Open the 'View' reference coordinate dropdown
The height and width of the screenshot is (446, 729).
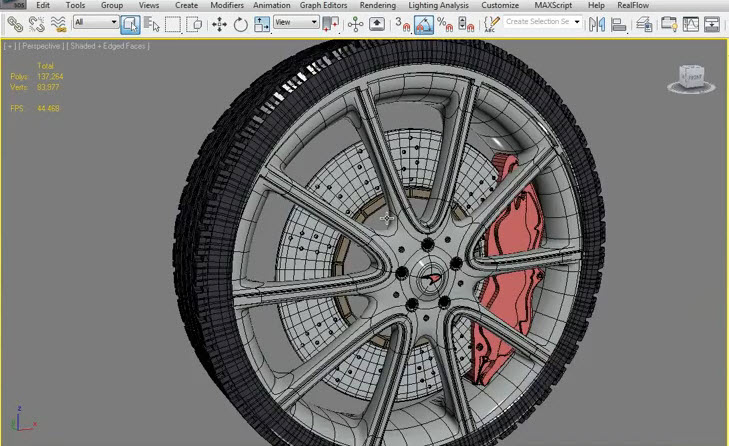(x=296, y=22)
